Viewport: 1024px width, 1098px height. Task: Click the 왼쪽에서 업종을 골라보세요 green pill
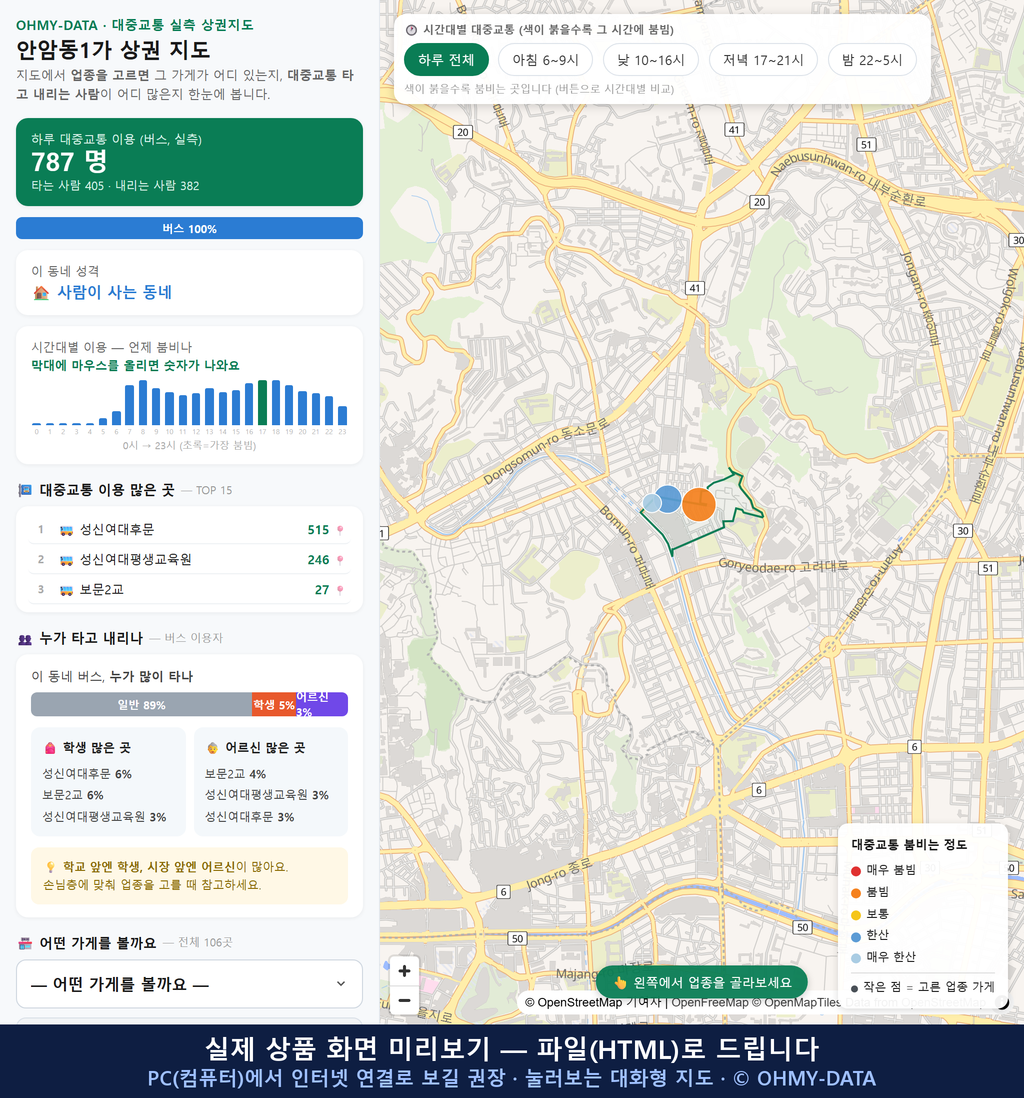tap(702, 982)
